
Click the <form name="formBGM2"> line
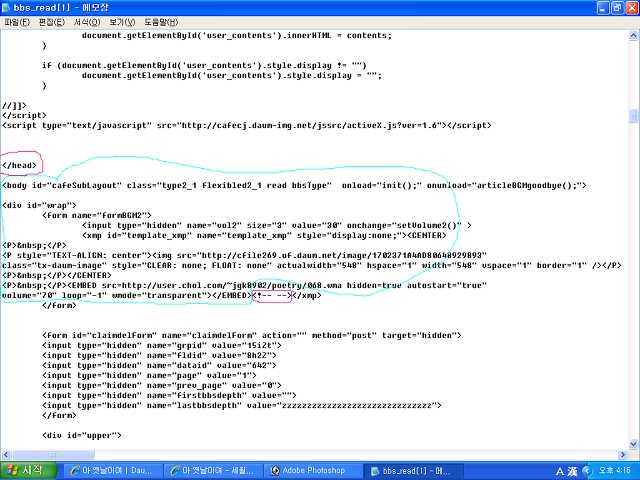[x=97, y=215]
